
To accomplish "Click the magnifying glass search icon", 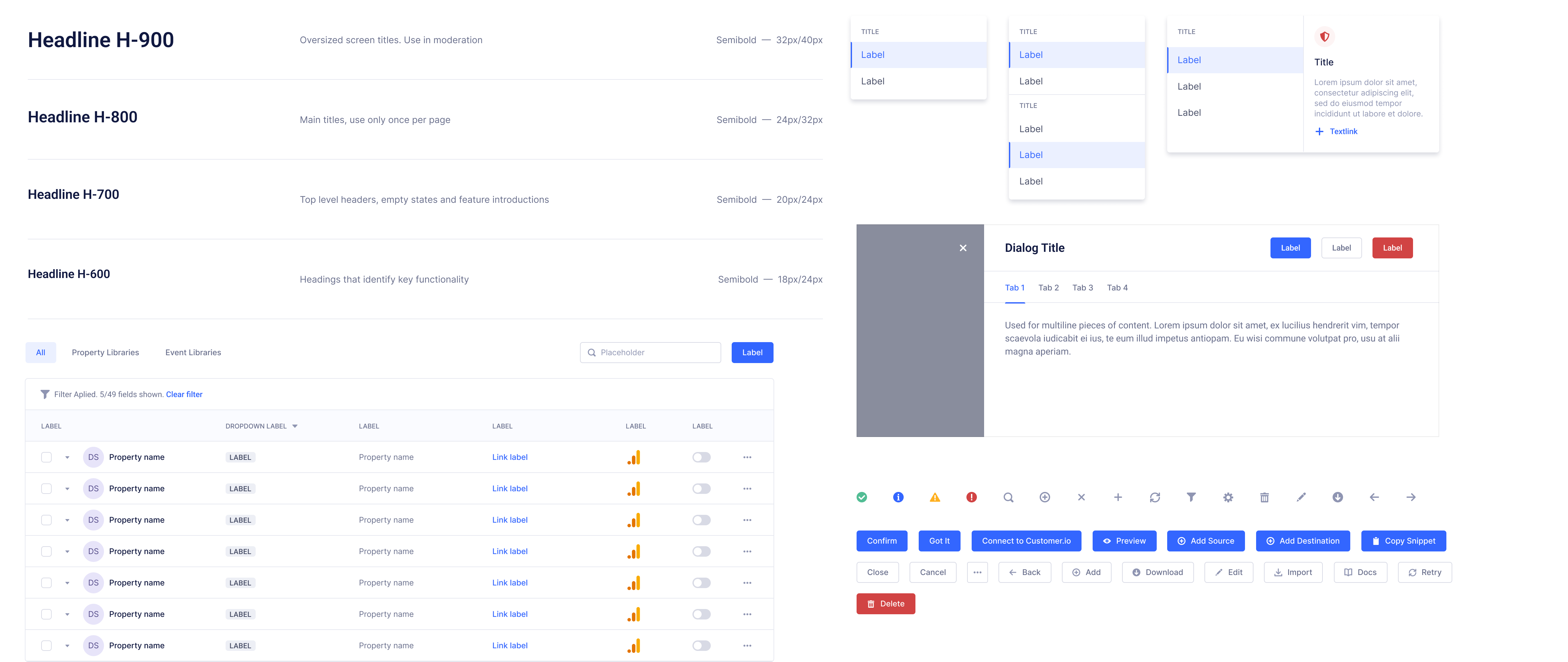I will [1008, 497].
